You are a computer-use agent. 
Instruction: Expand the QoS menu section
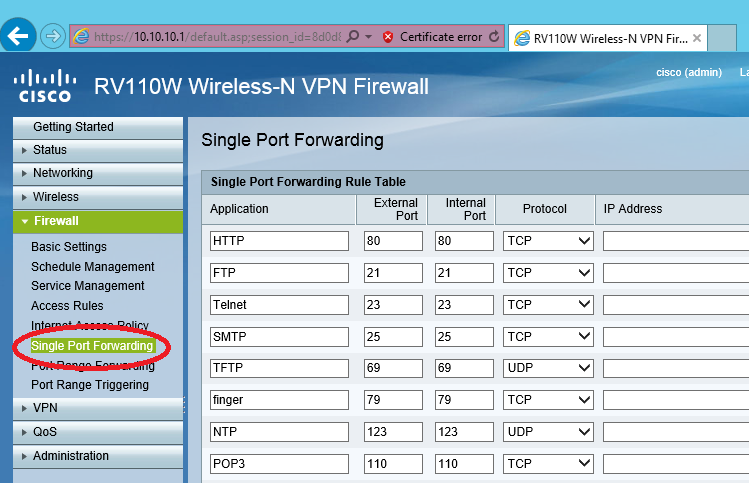click(x=98, y=432)
